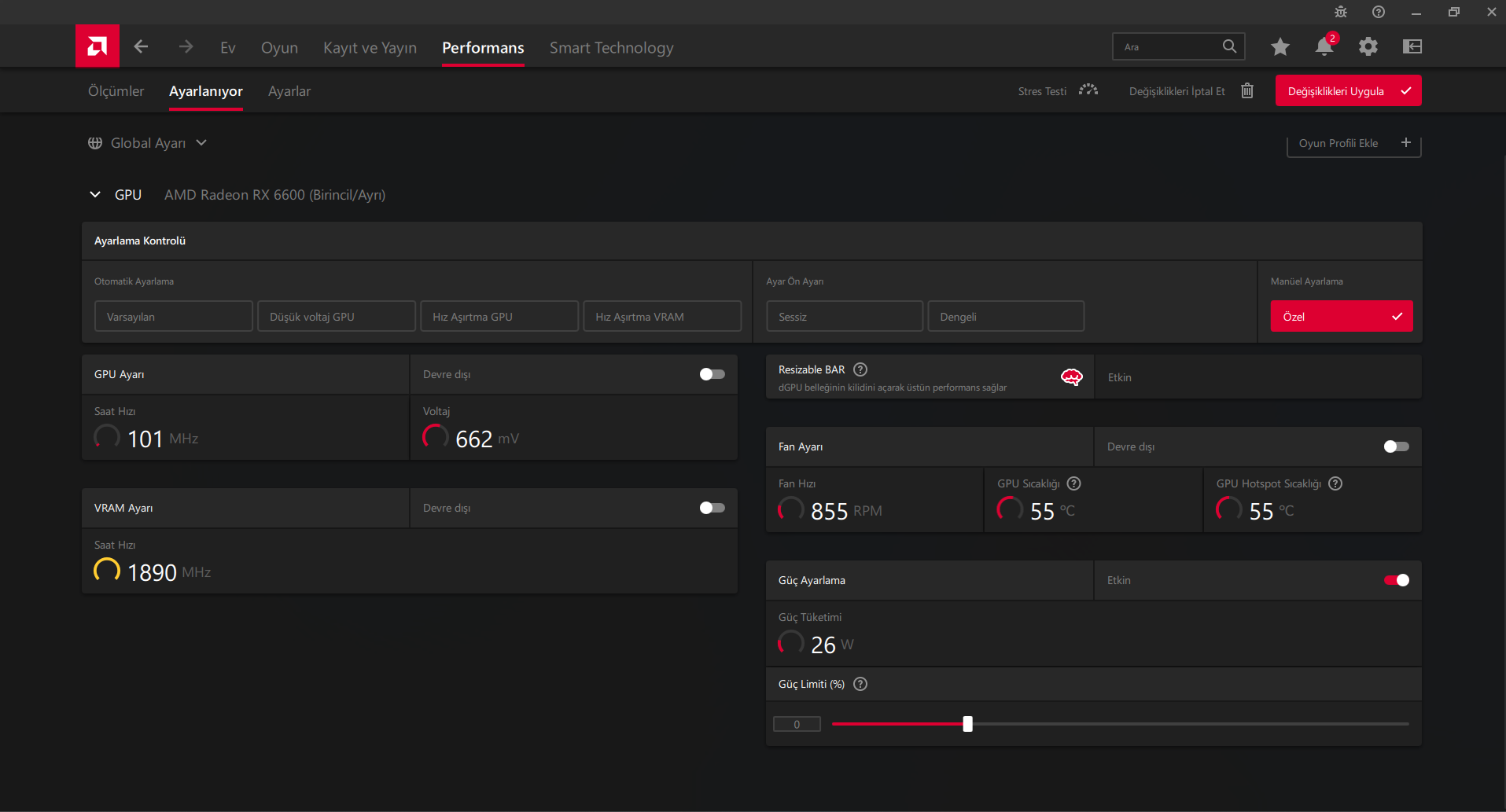Select the Performans tab
The width and height of the screenshot is (1506, 812).
point(483,48)
